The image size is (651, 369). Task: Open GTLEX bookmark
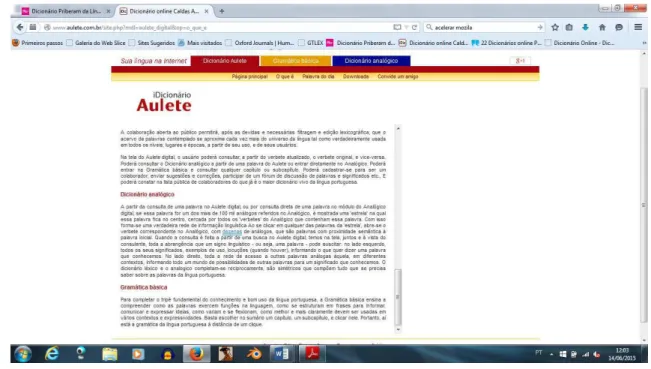pyautogui.click(x=311, y=43)
